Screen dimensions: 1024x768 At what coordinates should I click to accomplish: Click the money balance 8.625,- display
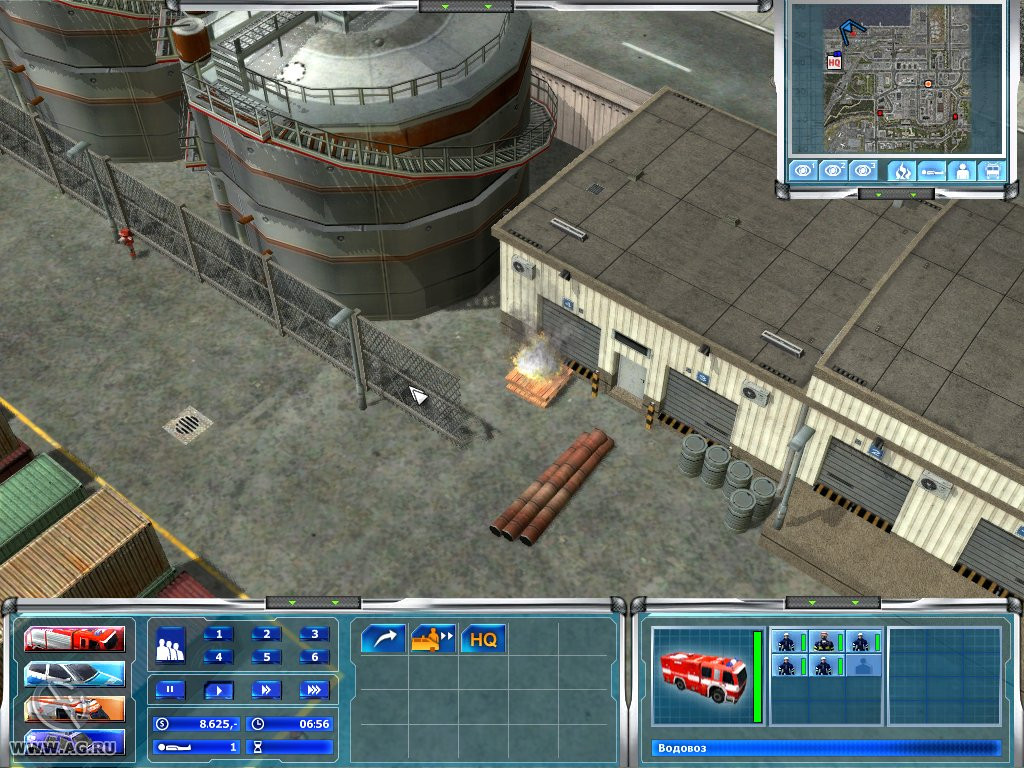[x=197, y=724]
